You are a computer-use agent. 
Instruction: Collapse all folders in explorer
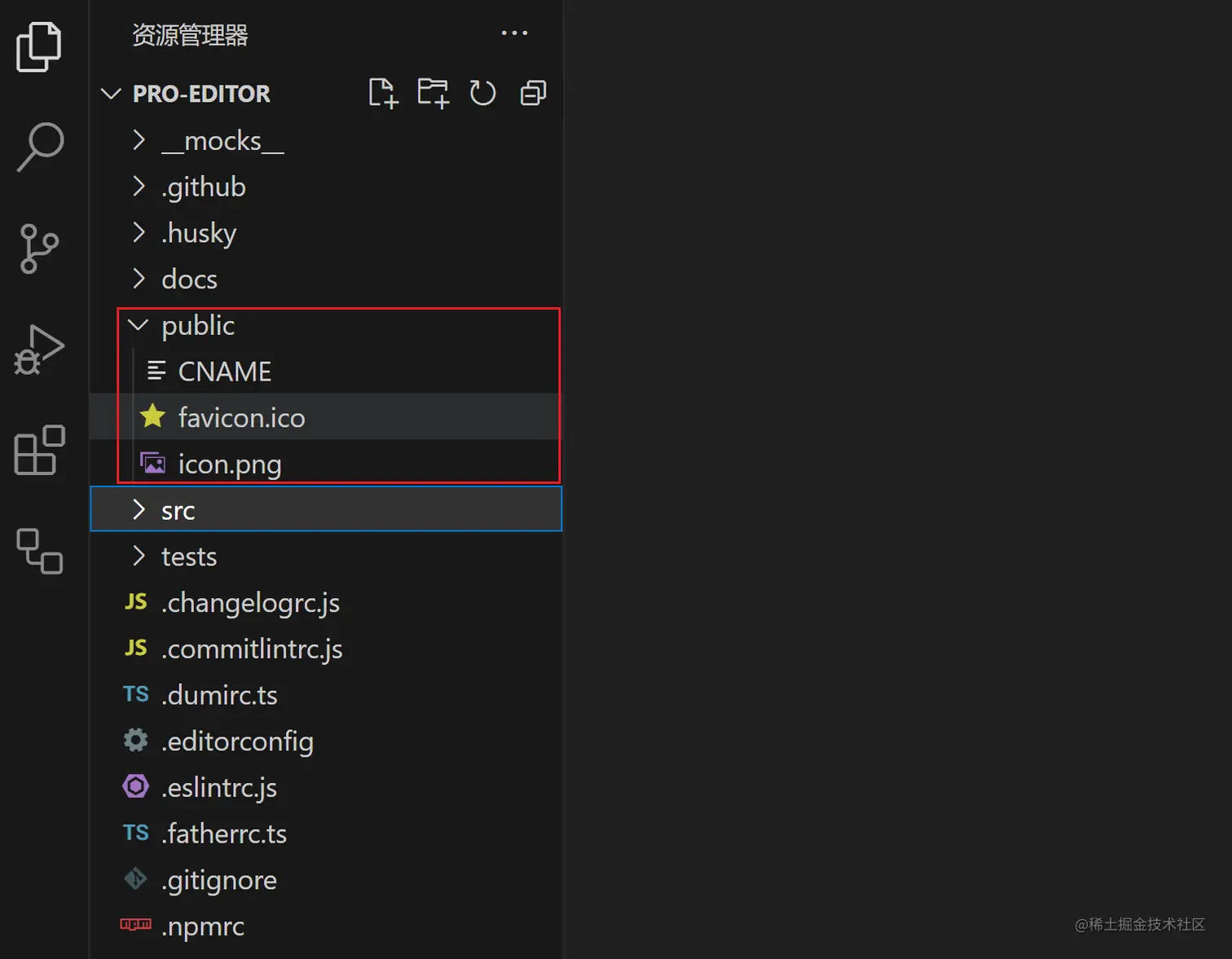pyautogui.click(x=533, y=93)
